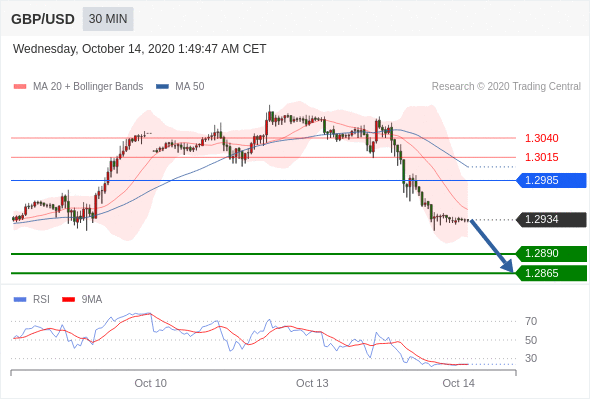Click the red 9MA legend swatch
Screen dimensions: 590x400
pyautogui.click(x=68, y=300)
